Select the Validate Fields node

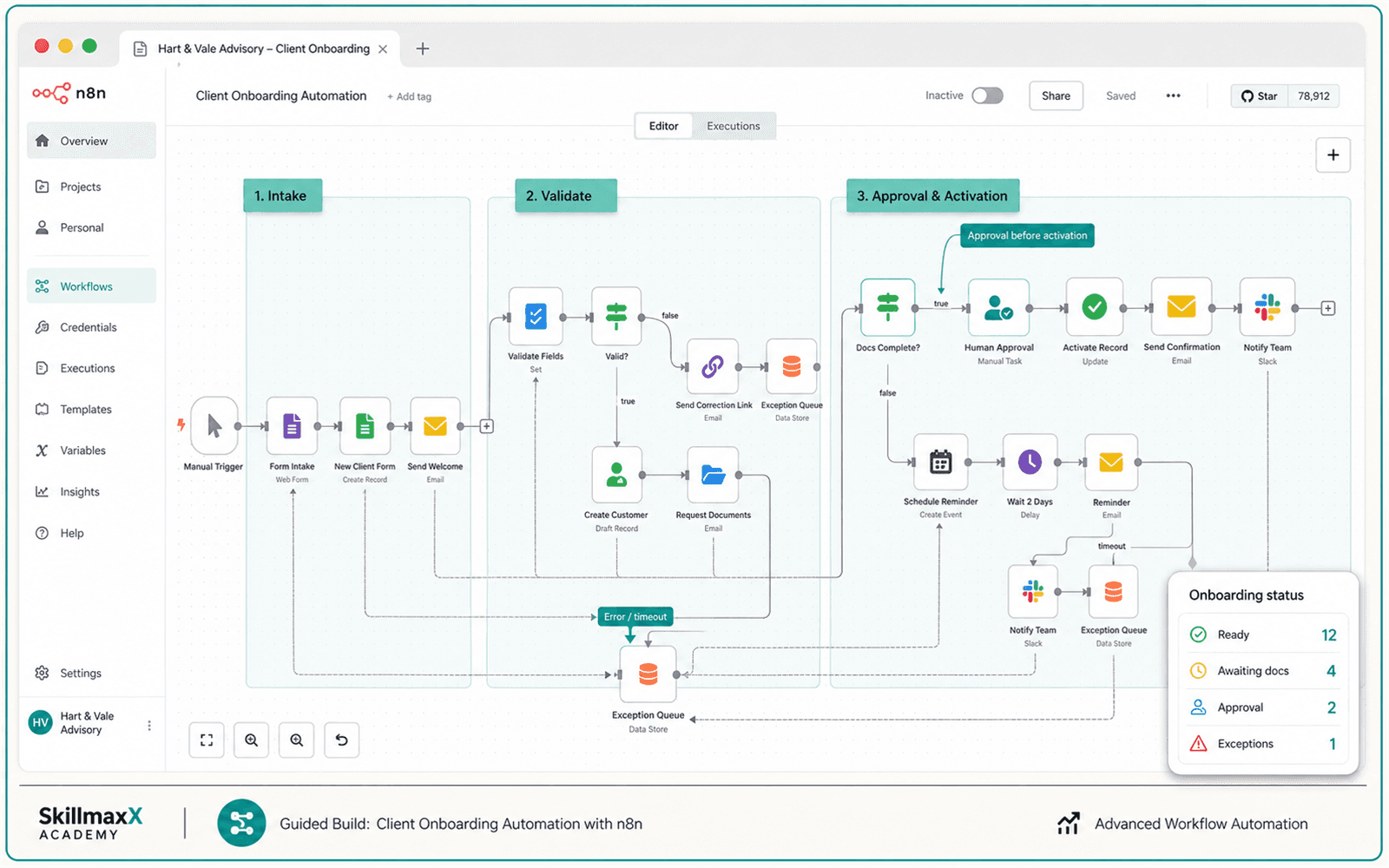click(536, 316)
